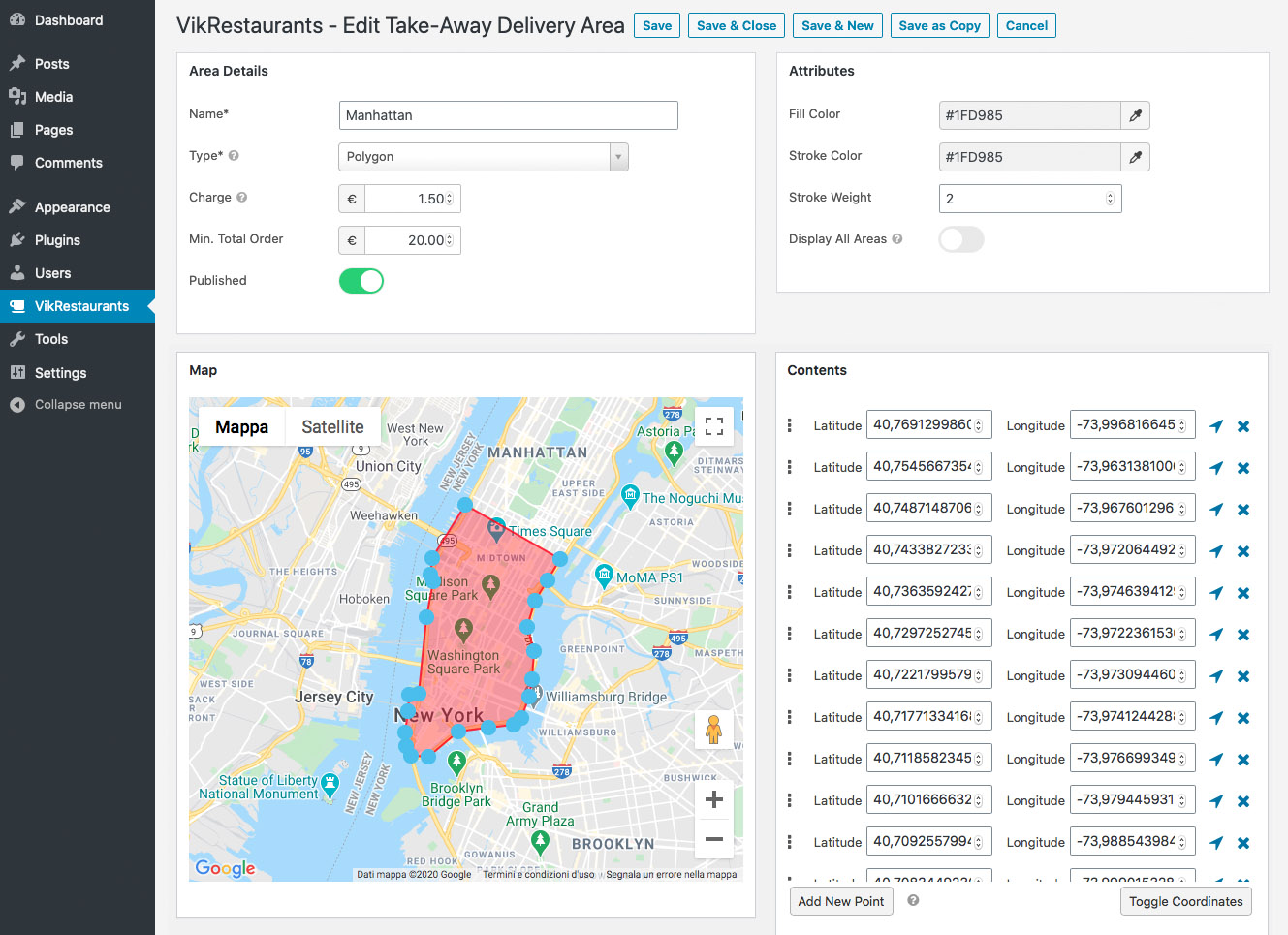
Task: Show help tooltip next to Charge label
Action: [242, 197]
